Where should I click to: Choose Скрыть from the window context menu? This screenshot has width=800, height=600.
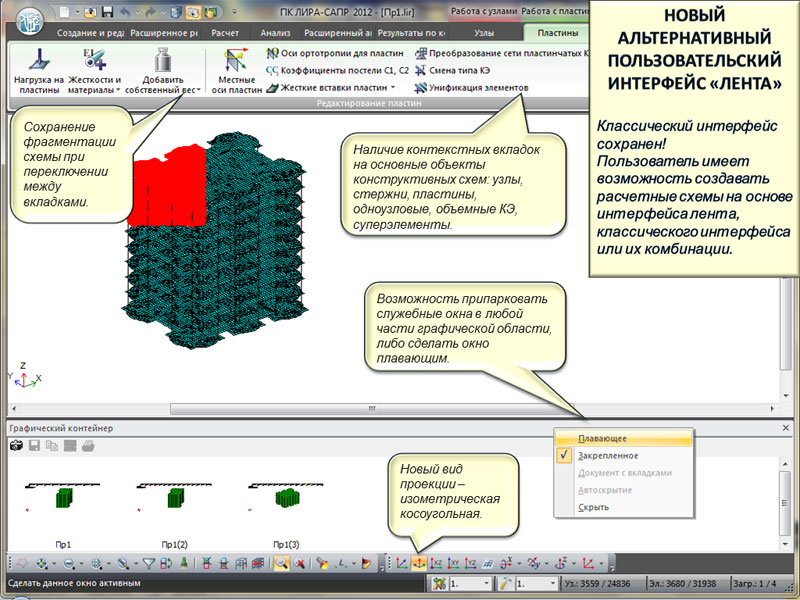point(593,507)
